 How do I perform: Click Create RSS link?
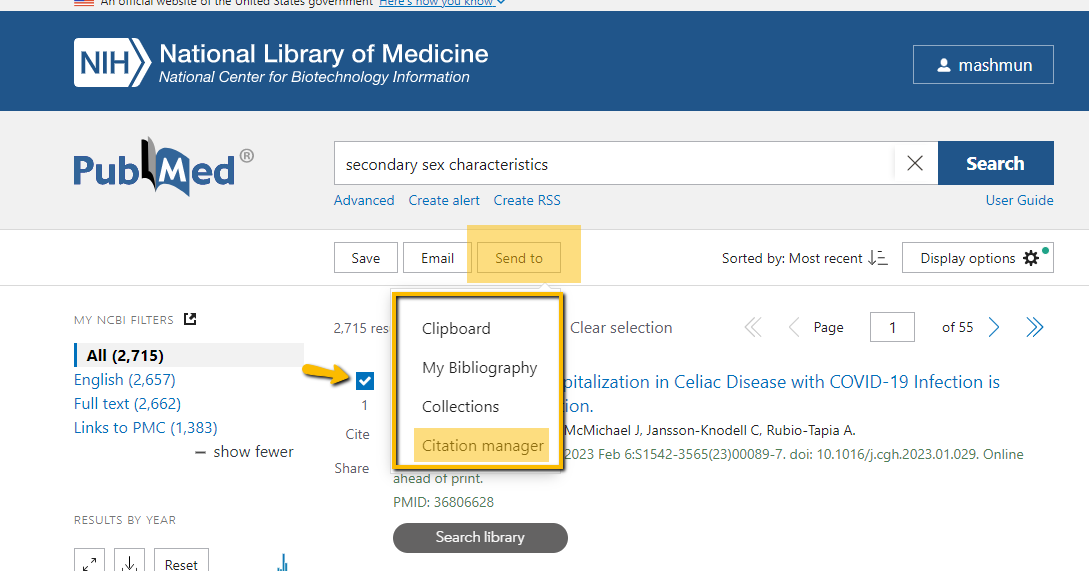click(527, 200)
